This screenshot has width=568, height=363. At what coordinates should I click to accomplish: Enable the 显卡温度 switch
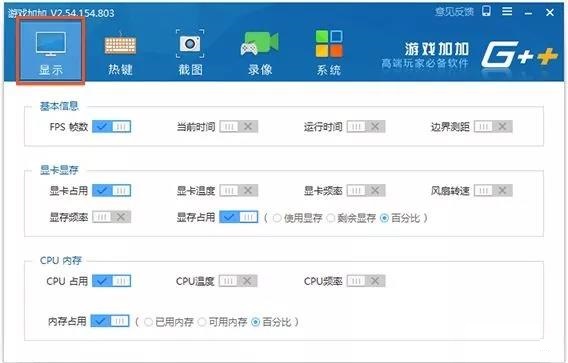point(239,191)
